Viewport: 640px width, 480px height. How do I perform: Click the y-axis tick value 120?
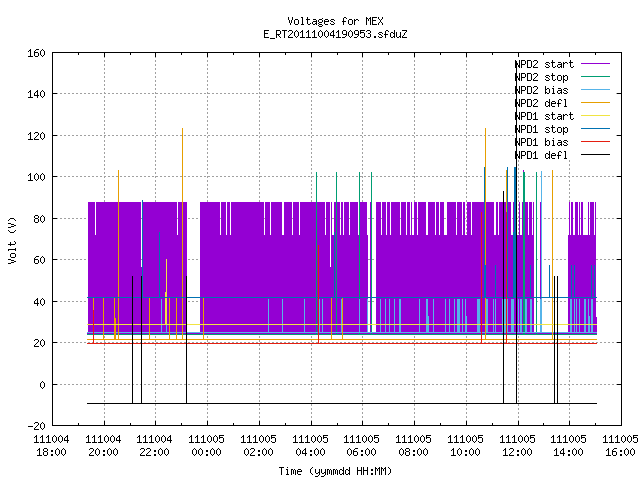(x=36, y=136)
